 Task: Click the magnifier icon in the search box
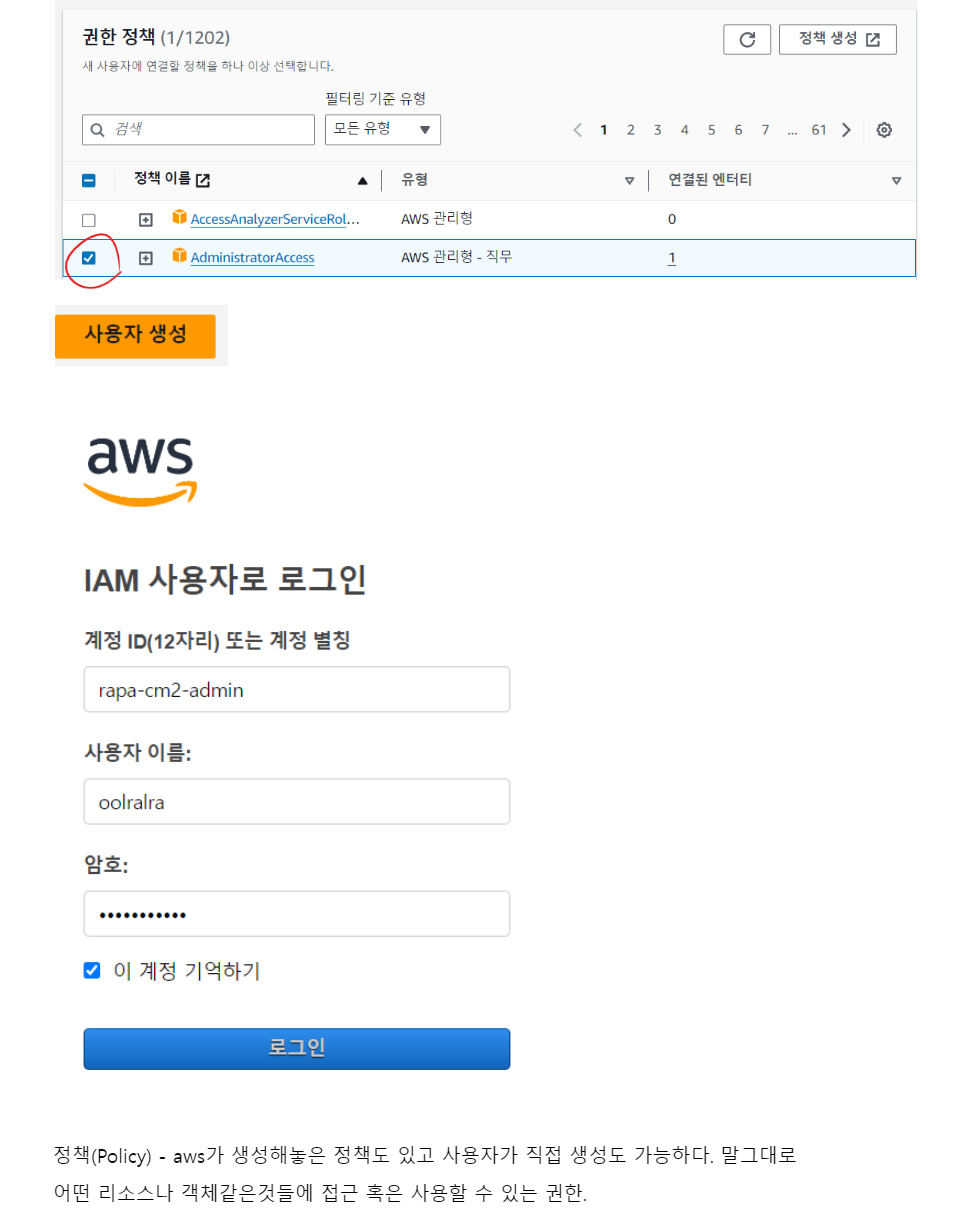coord(98,130)
